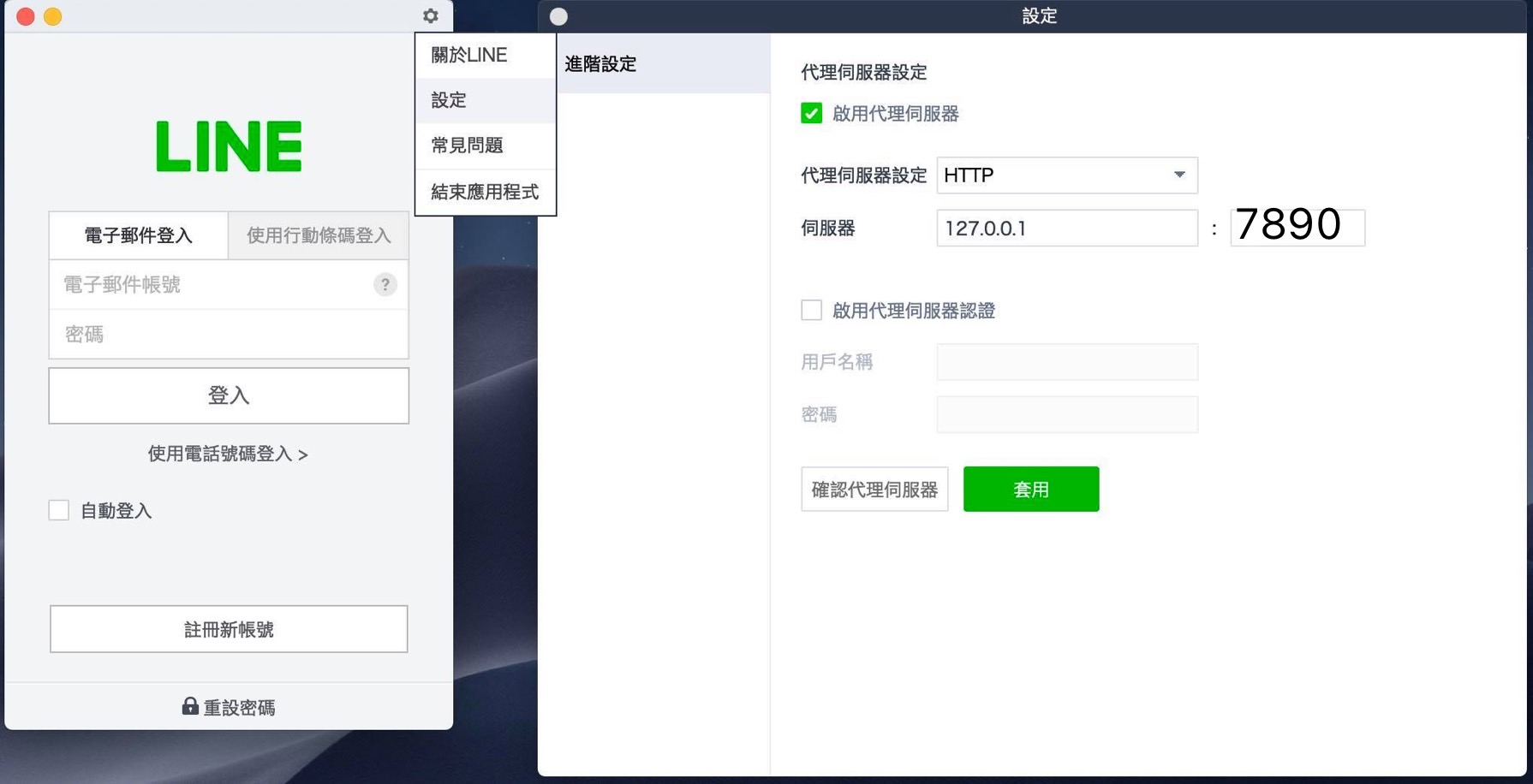The height and width of the screenshot is (784, 1533).
Task: Select 結束應用程式 menu entry
Action: (486, 192)
